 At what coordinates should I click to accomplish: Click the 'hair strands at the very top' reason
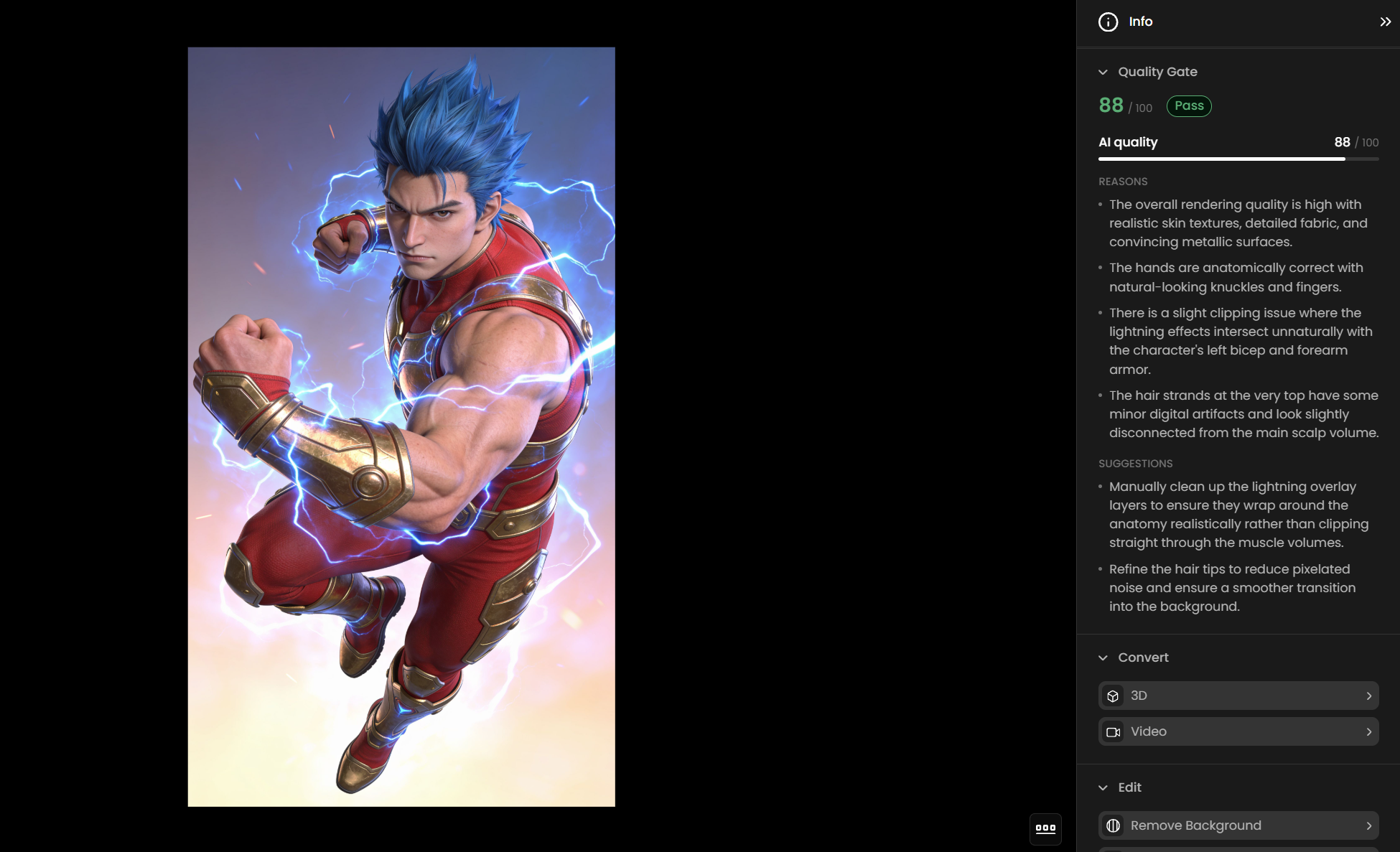(x=1243, y=414)
